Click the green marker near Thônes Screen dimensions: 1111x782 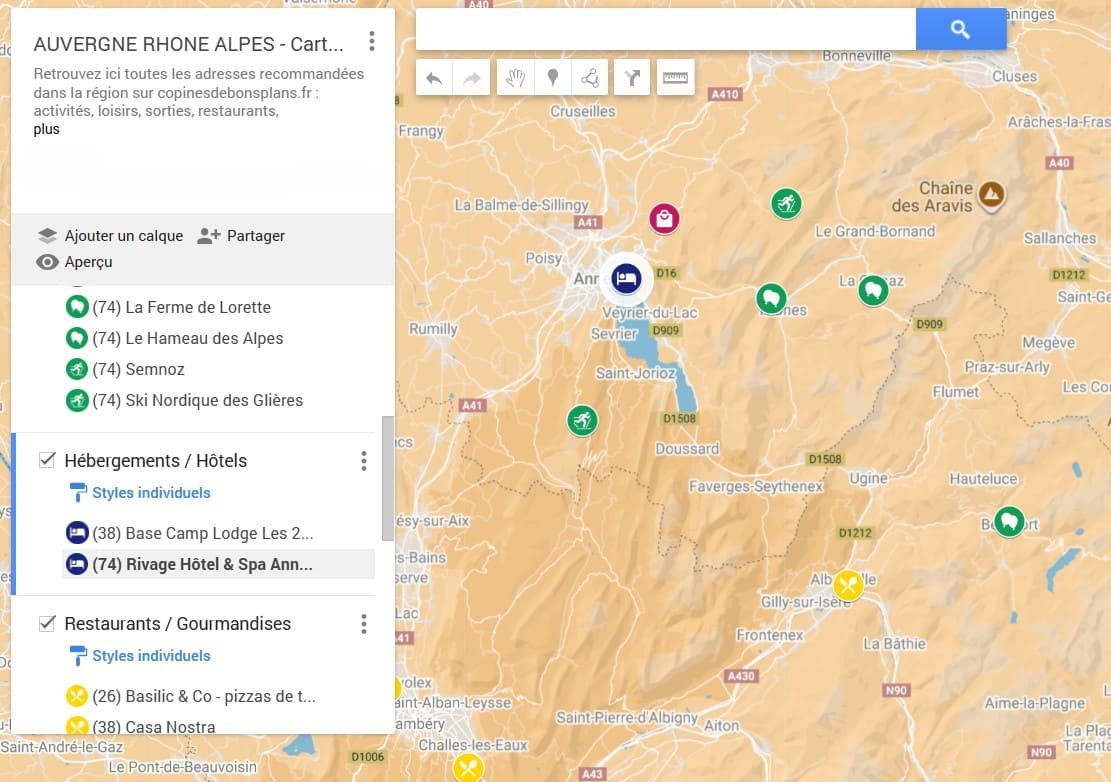[x=771, y=298]
